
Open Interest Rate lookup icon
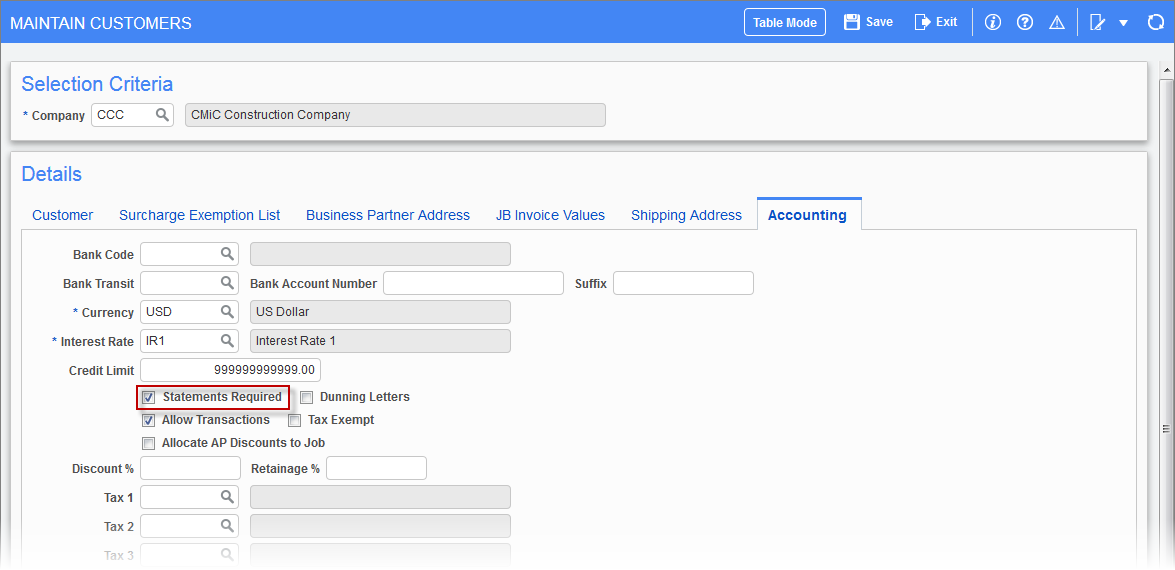point(227,341)
